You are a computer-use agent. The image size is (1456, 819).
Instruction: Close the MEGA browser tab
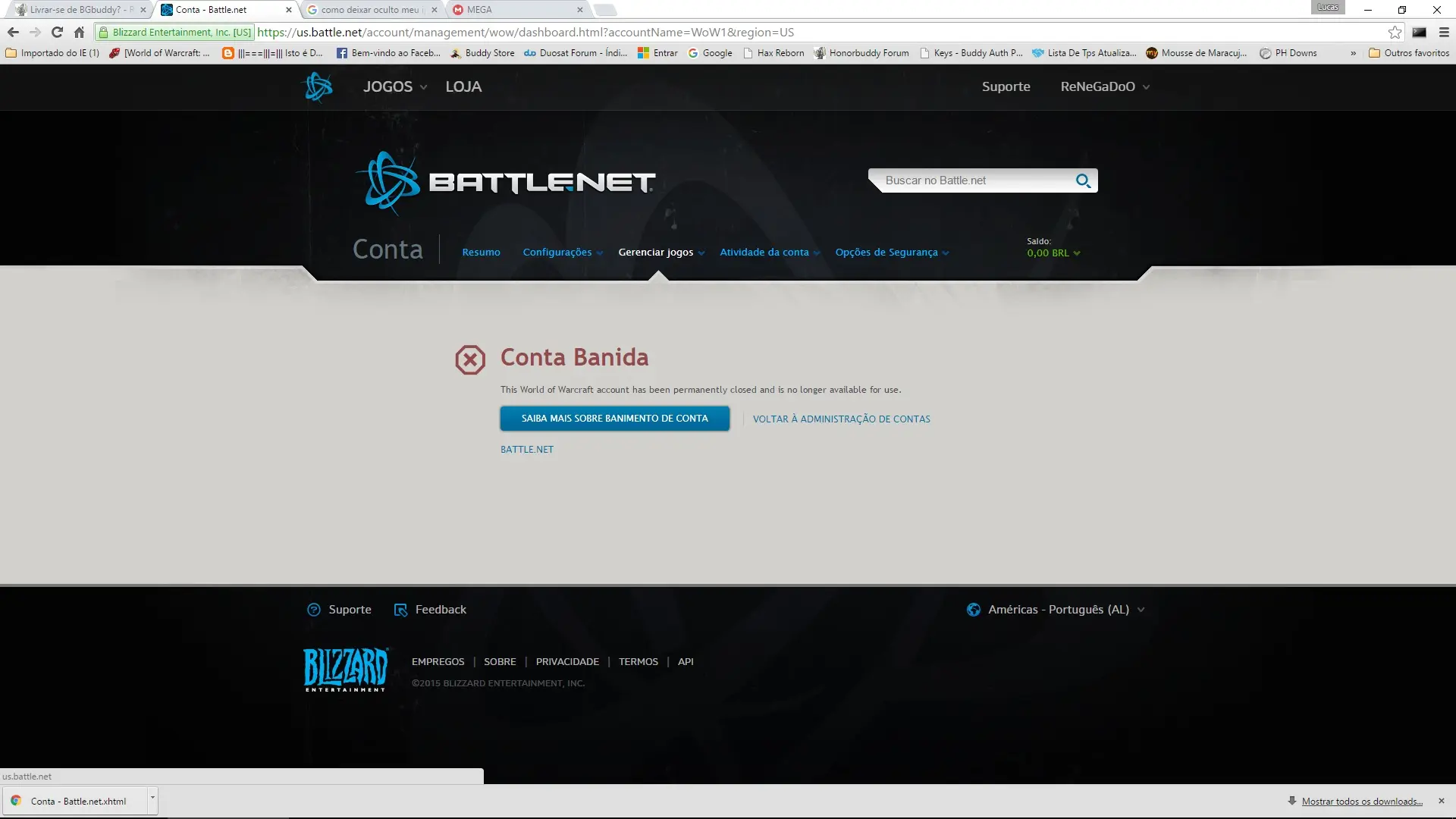(x=580, y=10)
